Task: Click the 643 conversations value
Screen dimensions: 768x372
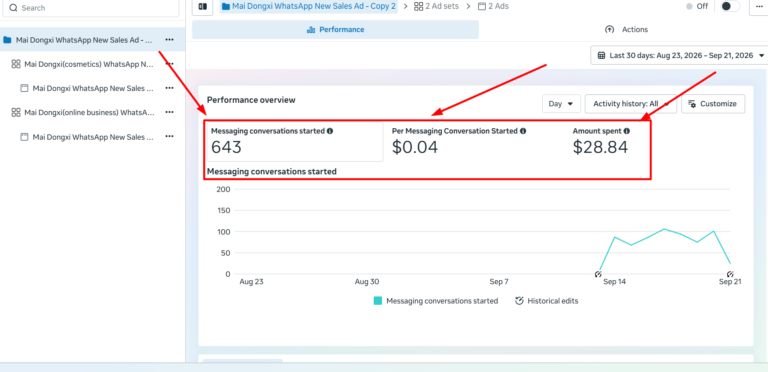Action: pos(226,147)
